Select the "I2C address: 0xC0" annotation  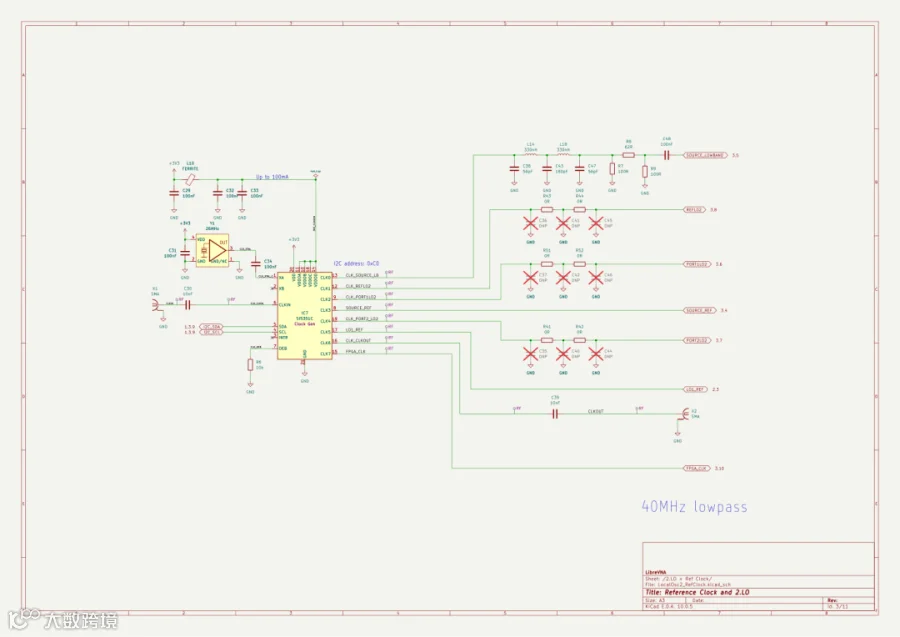356,263
